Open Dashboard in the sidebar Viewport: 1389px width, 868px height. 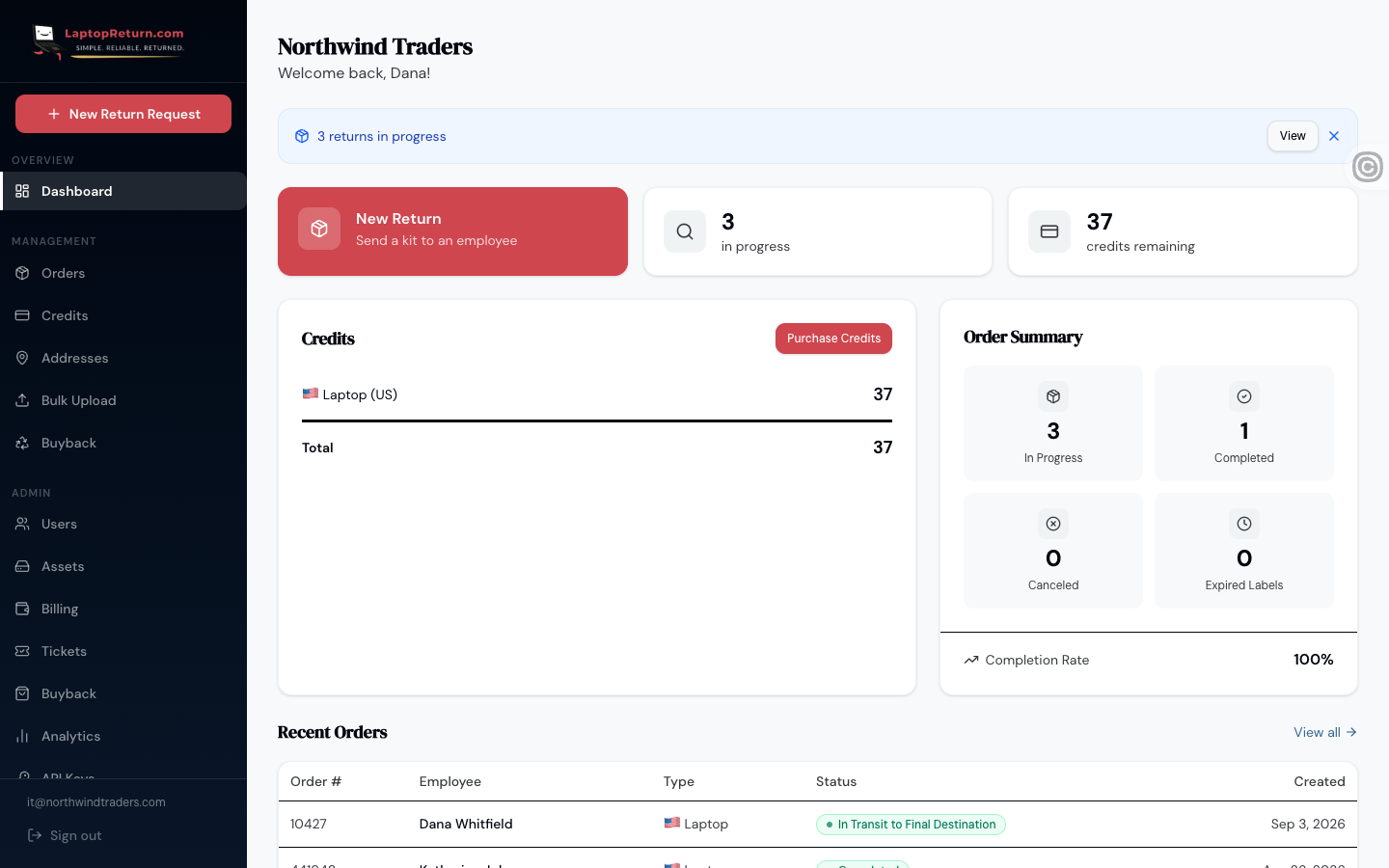coord(123,191)
